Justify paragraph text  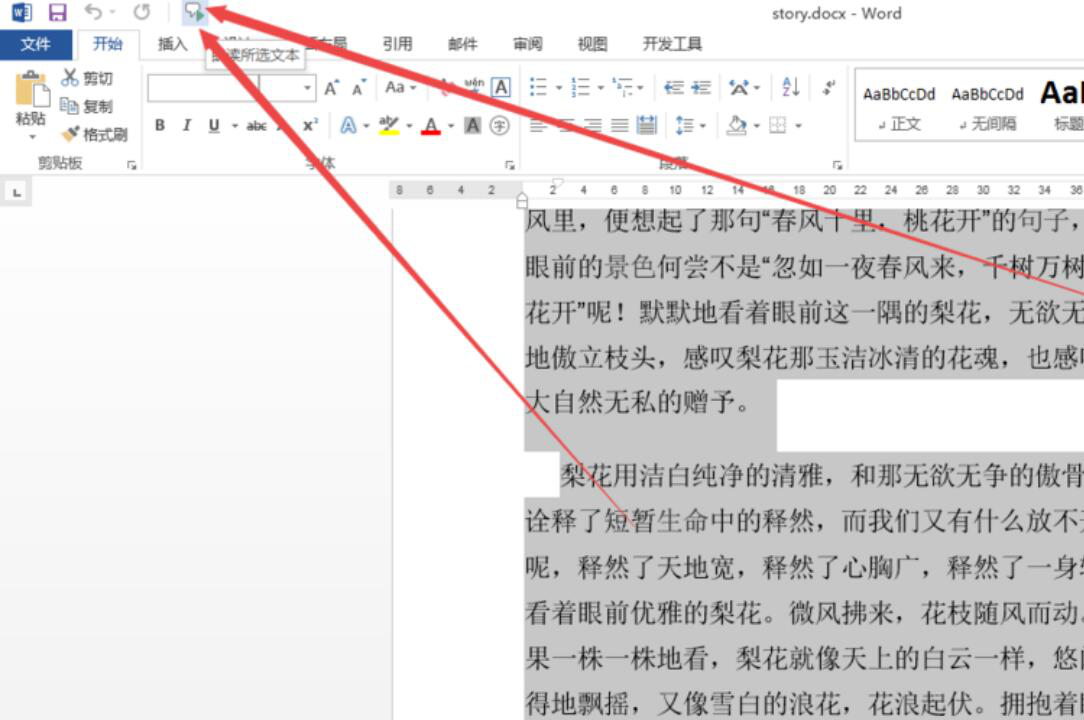pyautogui.click(x=619, y=125)
